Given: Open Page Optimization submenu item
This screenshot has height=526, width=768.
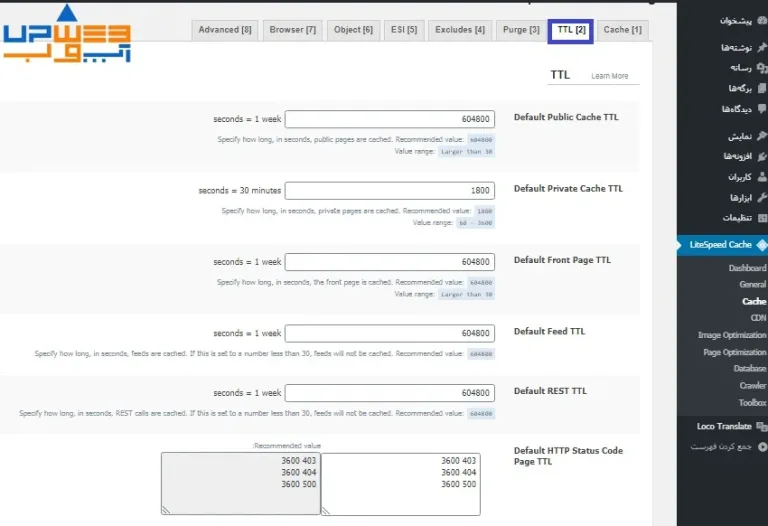Looking at the screenshot, I should (734, 352).
